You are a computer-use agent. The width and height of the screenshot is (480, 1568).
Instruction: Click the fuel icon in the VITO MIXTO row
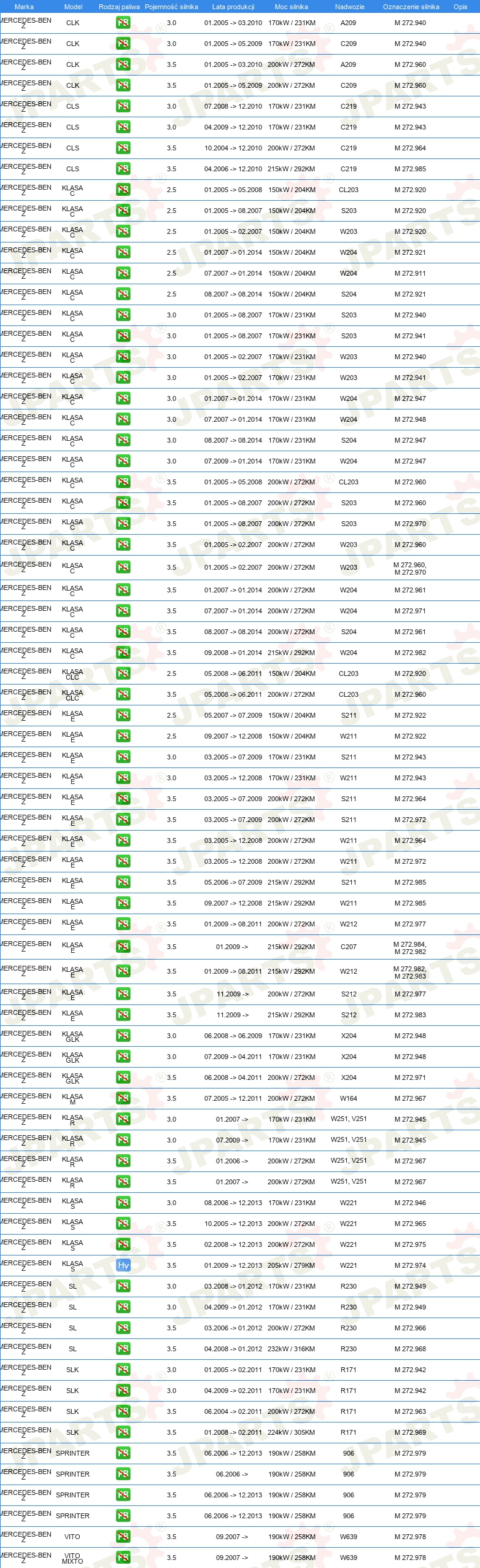[123, 1558]
